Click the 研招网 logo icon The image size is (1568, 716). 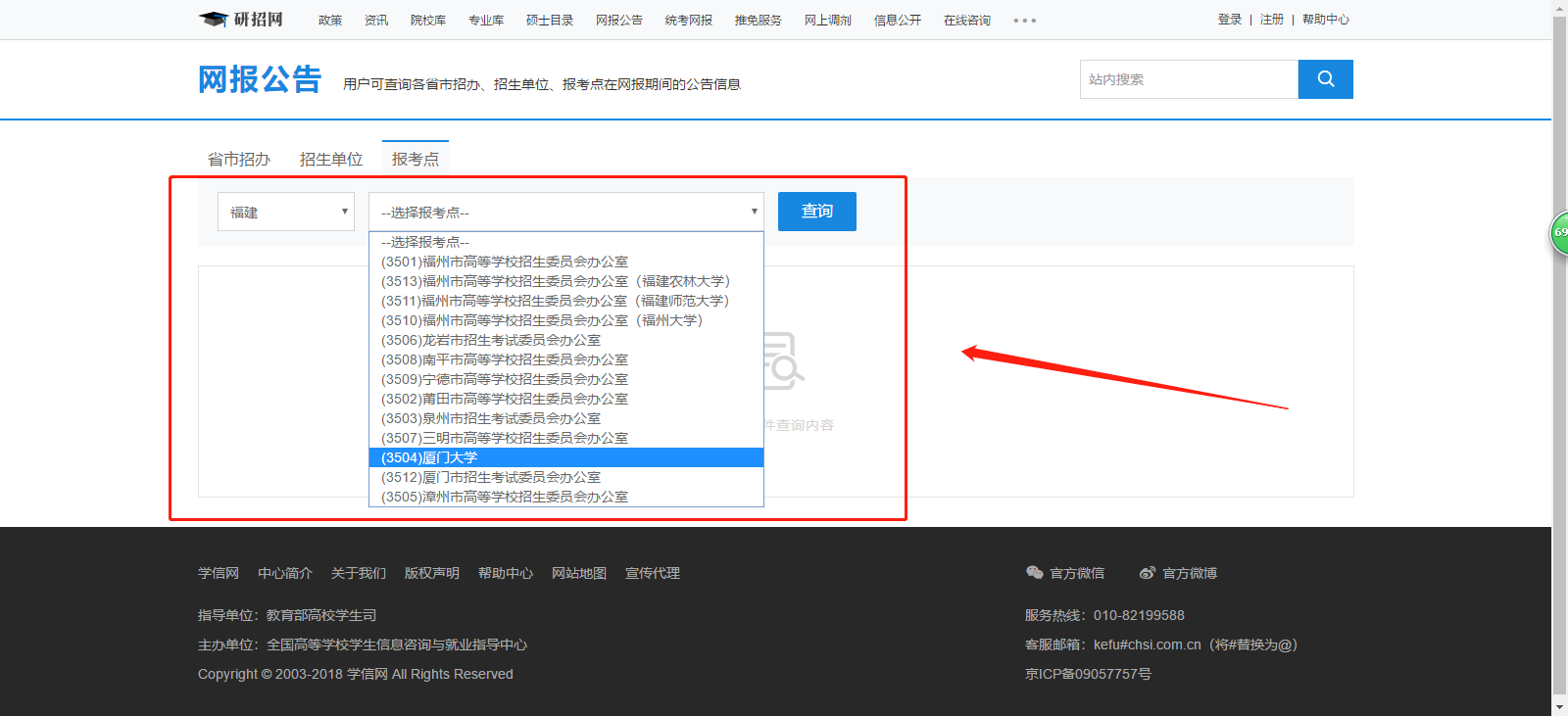click(241, 20)
